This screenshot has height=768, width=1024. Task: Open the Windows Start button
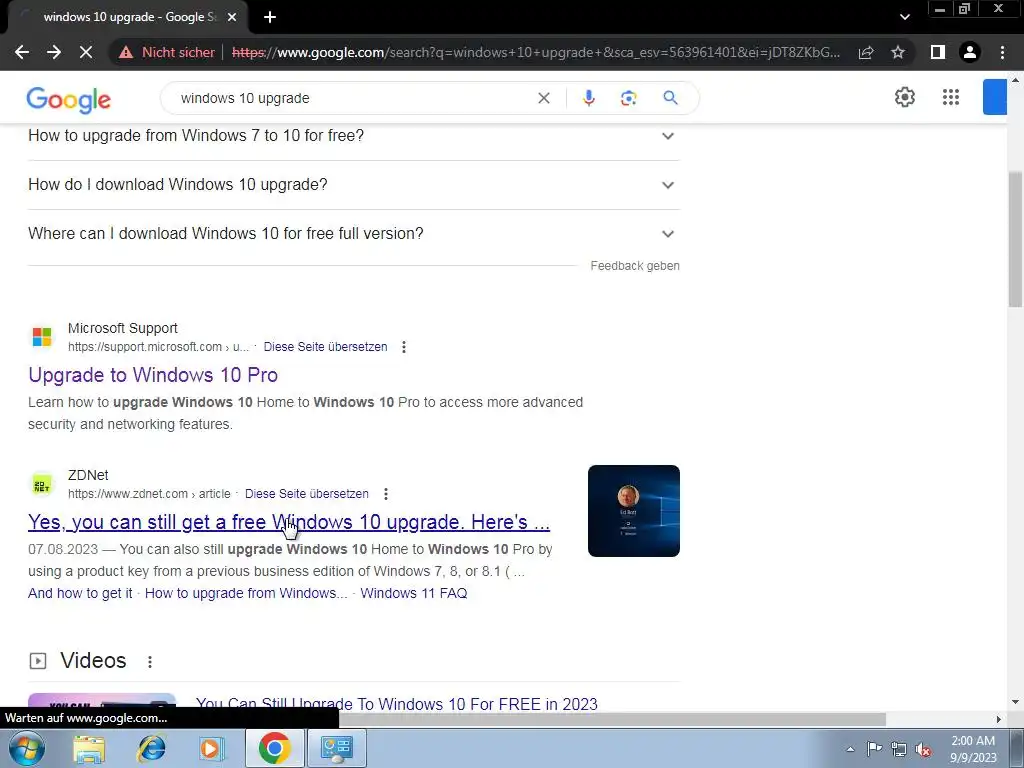pyautogui.click(x=26, y=748)
